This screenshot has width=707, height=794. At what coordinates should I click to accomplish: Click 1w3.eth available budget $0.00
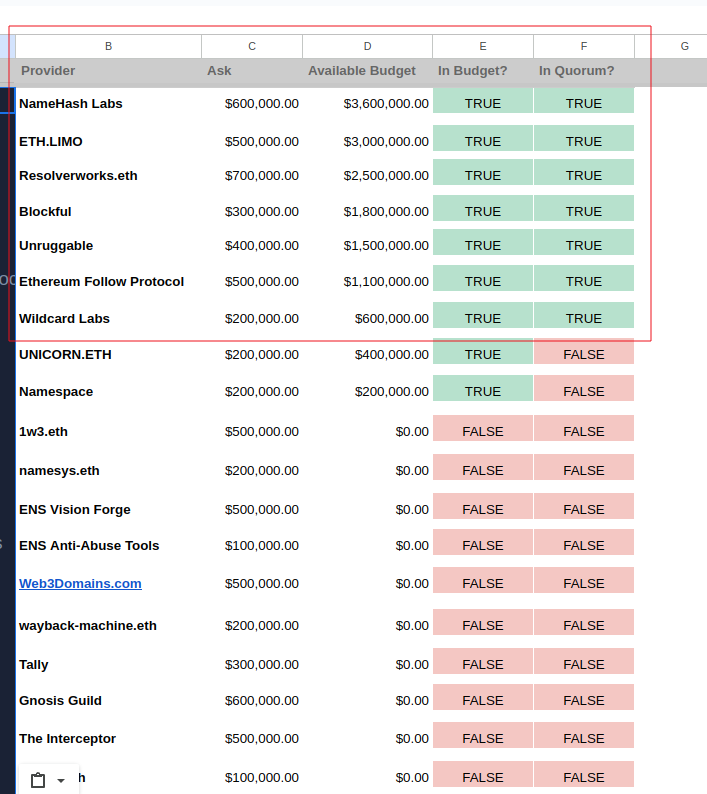412,431
